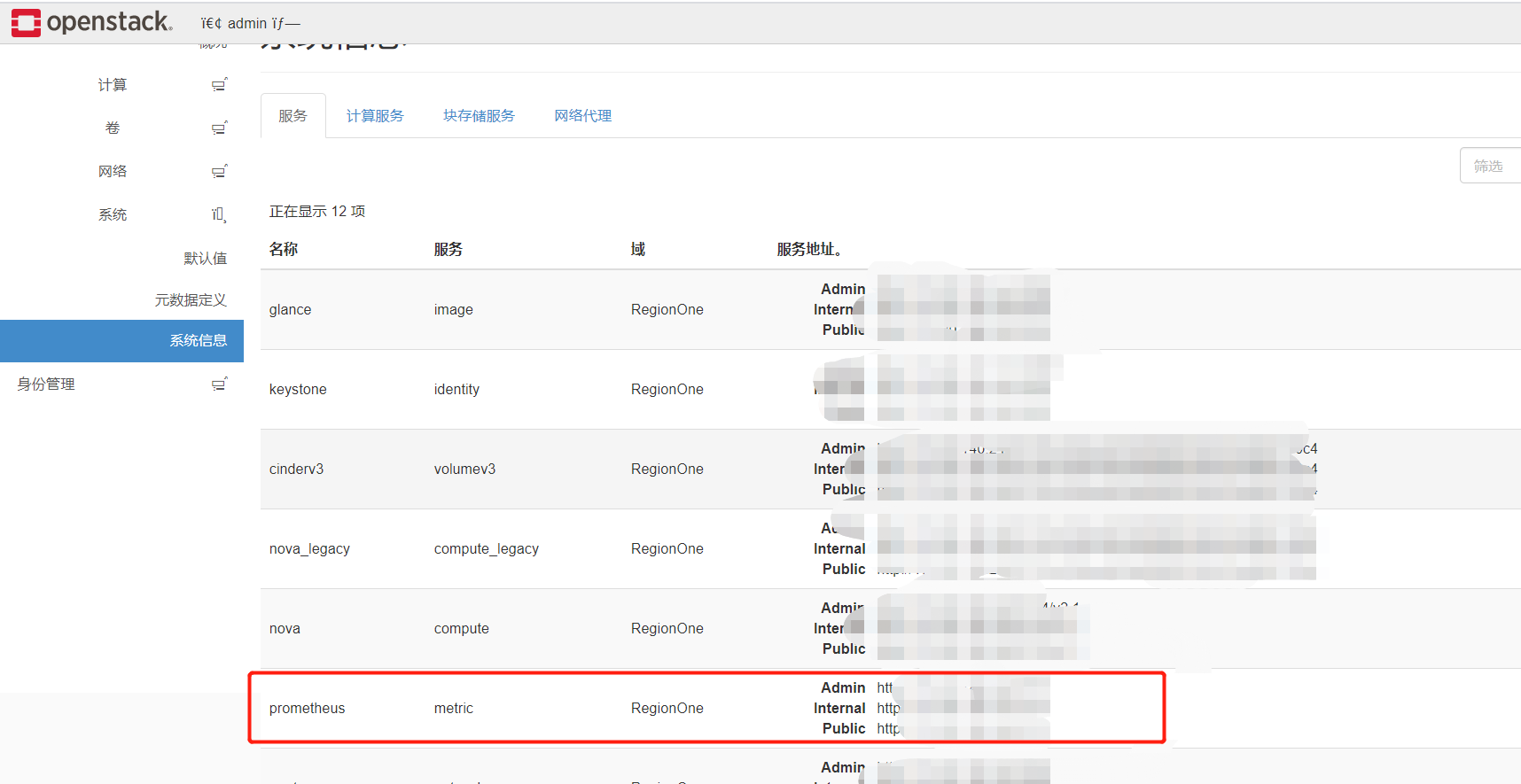Click the volumev3 service type cell
This screenshot has height=784, width=1521.
(x=464, y=470)
